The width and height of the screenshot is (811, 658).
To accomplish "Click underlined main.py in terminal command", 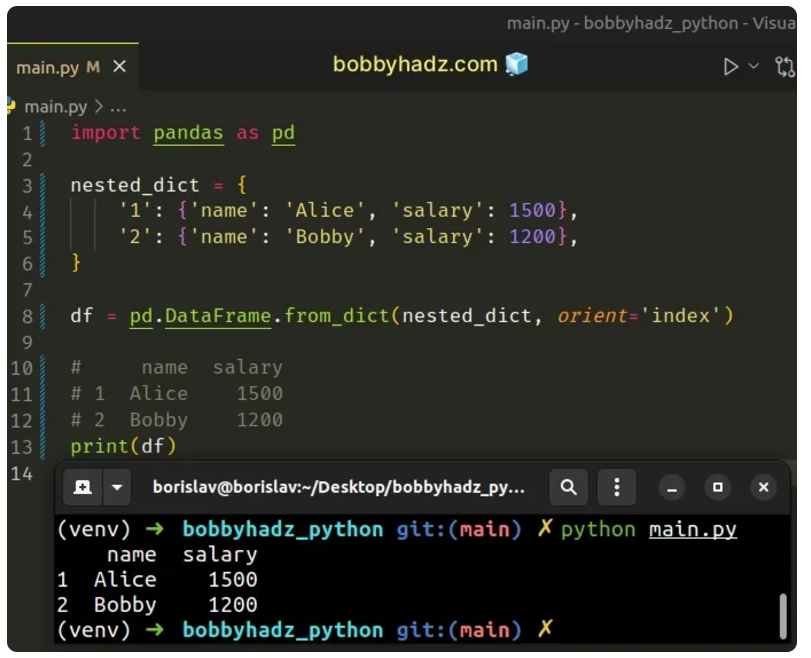I will coord(693,530).
